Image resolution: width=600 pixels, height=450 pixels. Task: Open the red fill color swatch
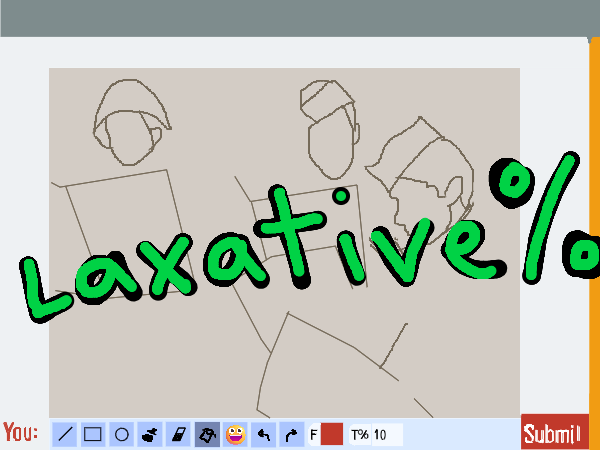pos(332,434)
